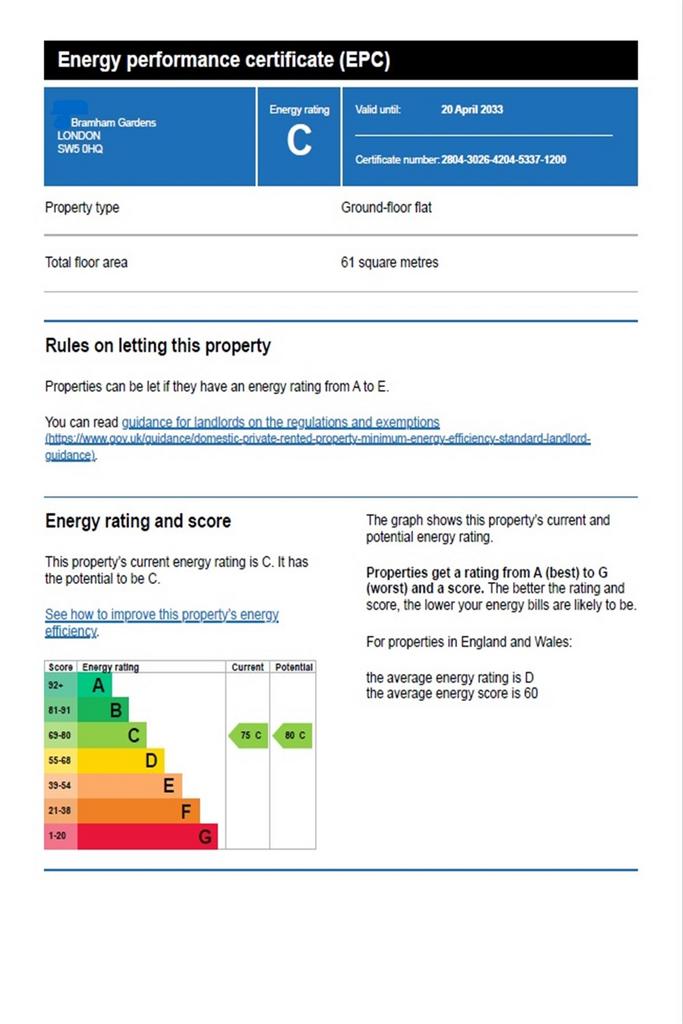Open the guidance for landlords link
Screen dimensions: 683x1024
point(280,422)
